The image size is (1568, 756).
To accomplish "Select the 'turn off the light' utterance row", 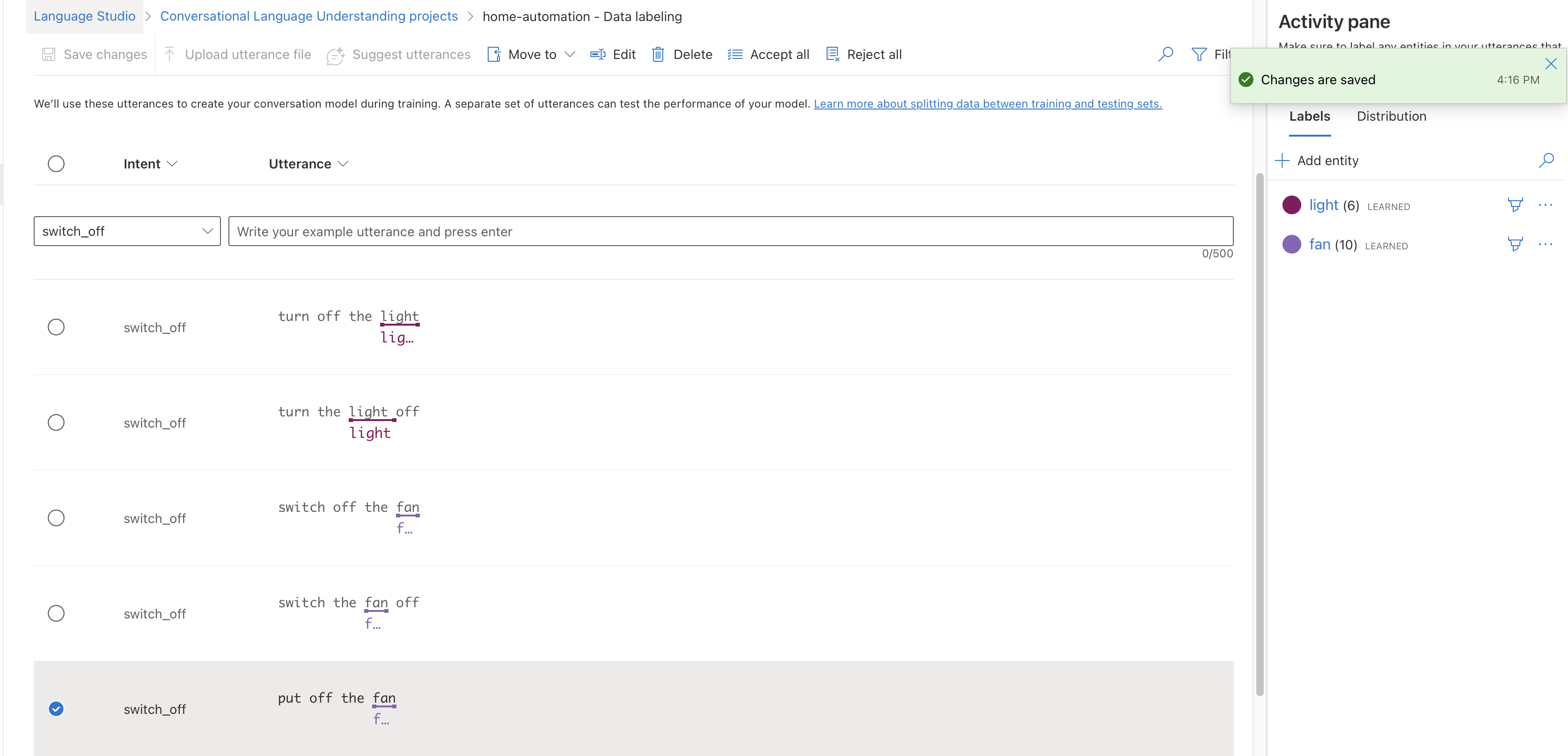I will (56, 327).
